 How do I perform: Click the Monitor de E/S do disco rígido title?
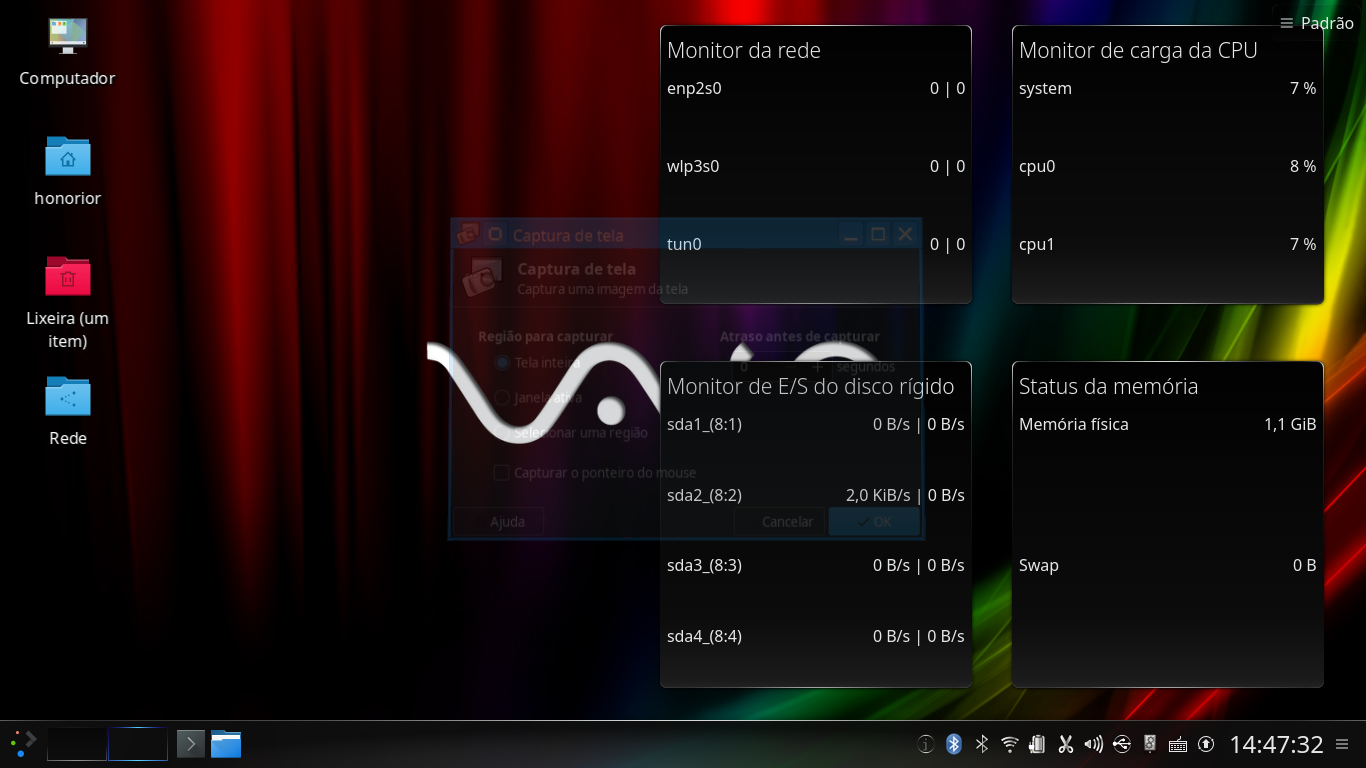pos(811,386)
